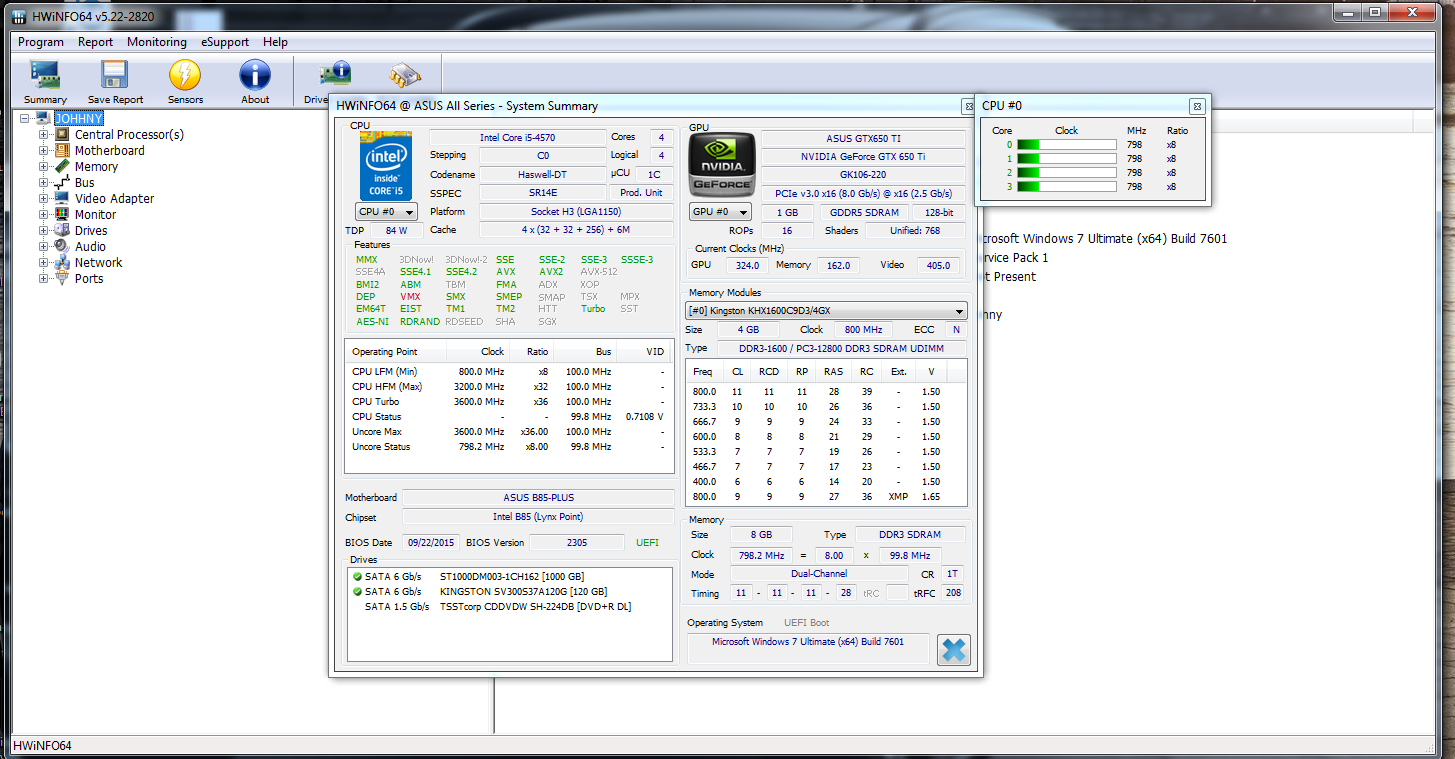Open the Help menu
1455x759 pixels.
(x=275, y=42)
